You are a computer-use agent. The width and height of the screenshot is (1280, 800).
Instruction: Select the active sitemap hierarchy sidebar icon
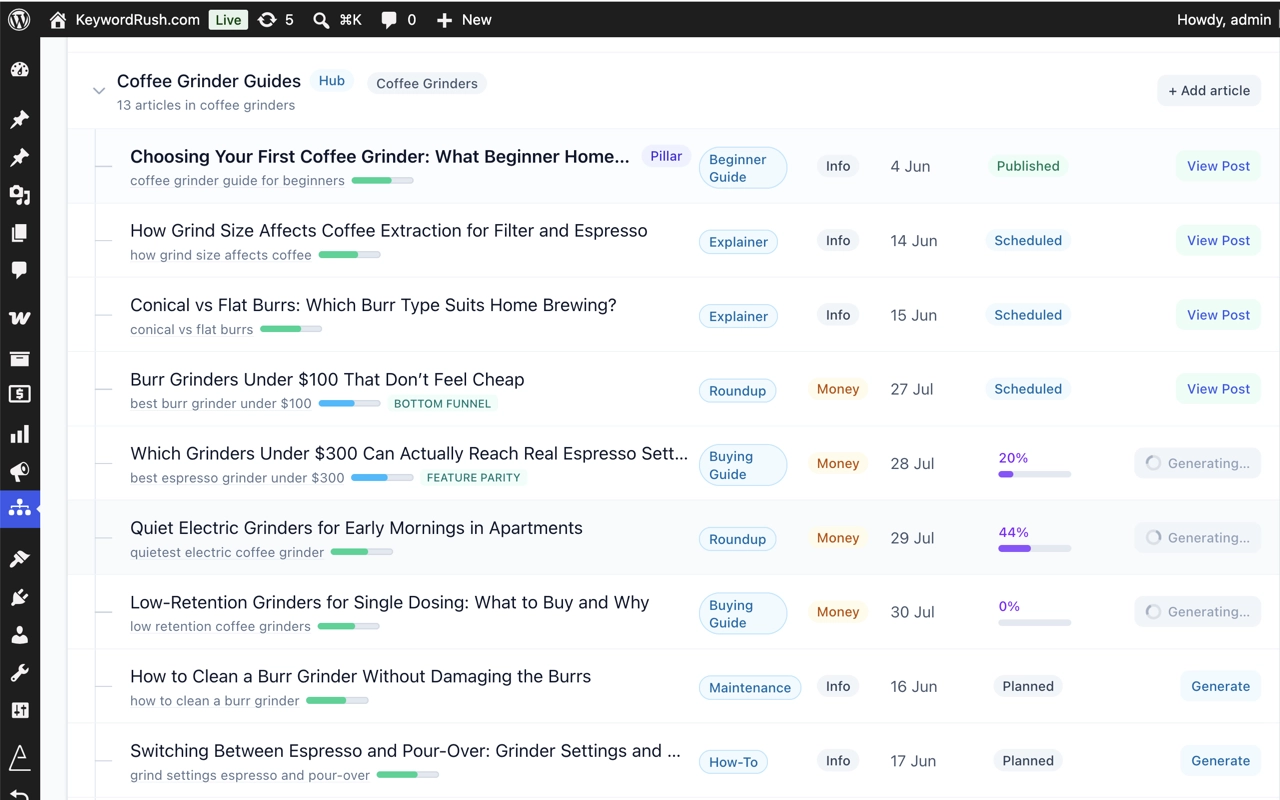coord(19,508)
